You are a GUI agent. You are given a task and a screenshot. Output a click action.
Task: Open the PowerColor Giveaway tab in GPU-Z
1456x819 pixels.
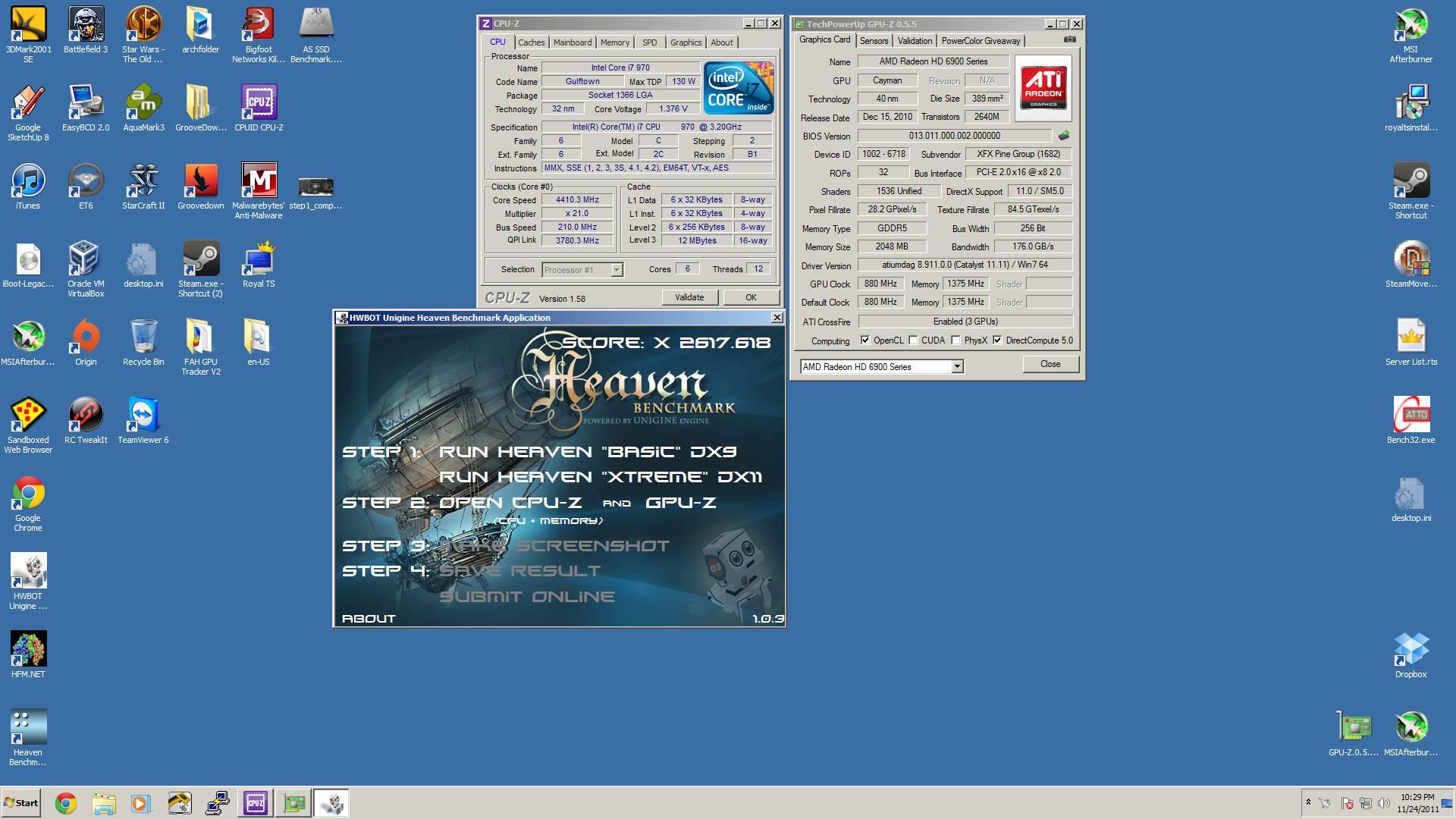(981, 41)
